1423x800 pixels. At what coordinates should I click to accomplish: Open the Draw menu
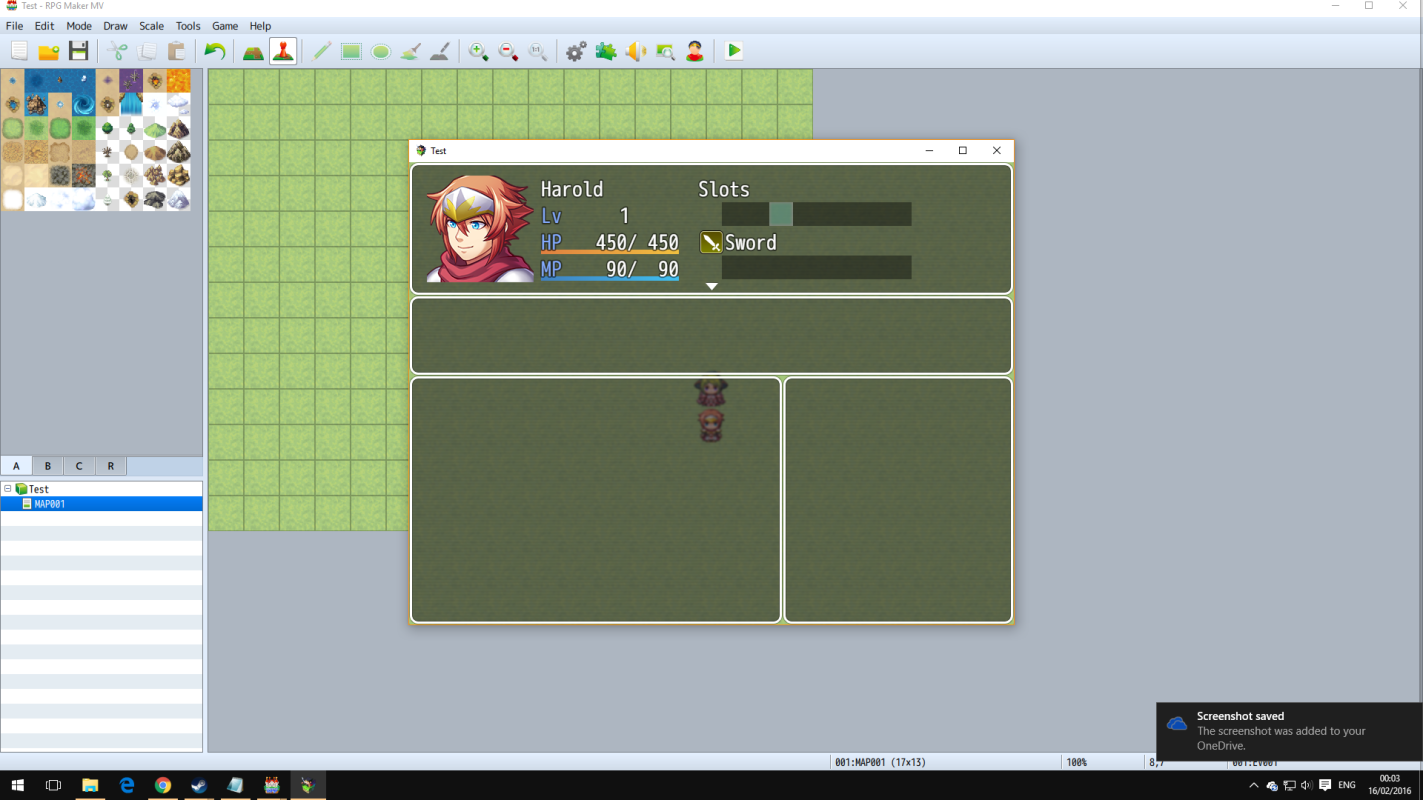coord(116,26)
